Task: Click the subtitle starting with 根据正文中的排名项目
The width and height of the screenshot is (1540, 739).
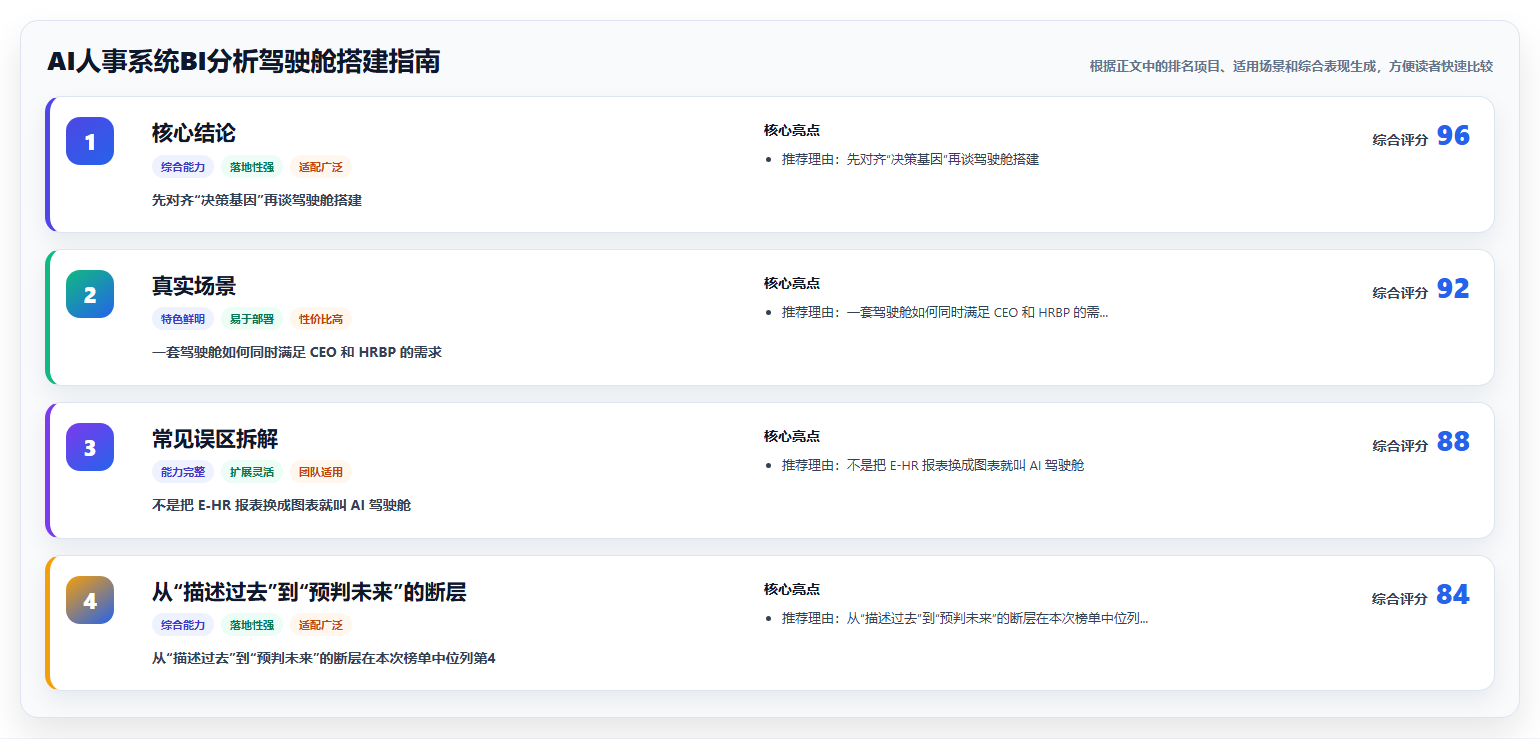Action: tap(1291, 66)
